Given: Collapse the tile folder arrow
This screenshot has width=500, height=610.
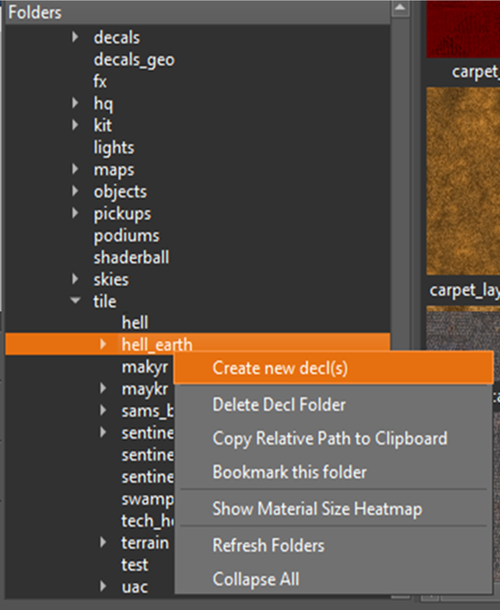Looking at the screenshot, I should (x=75, y=300).
